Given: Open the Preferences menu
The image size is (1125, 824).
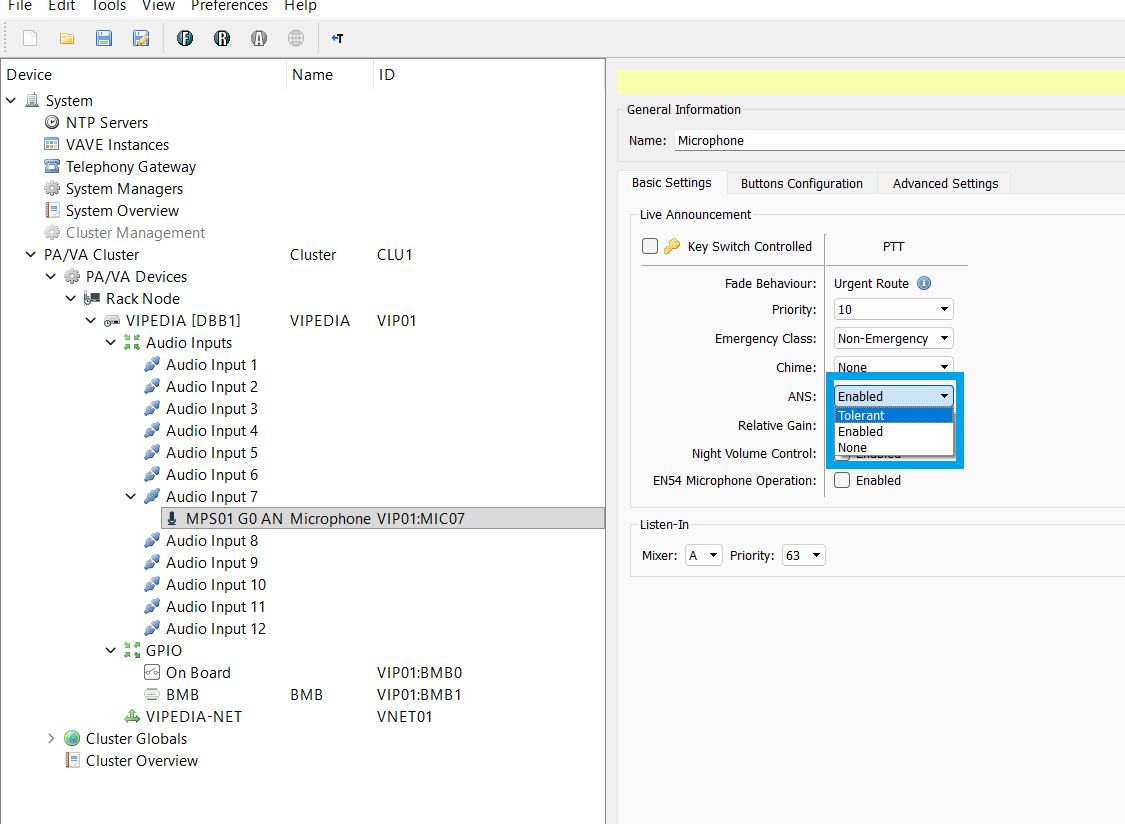Looking at the screenshot, I should (x=230, y=6).
